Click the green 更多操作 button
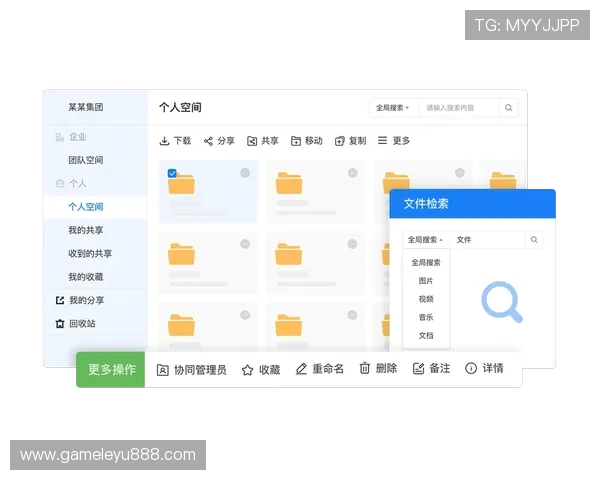The image size is (600, 480). pyautogui.click(x=111, y=370)
